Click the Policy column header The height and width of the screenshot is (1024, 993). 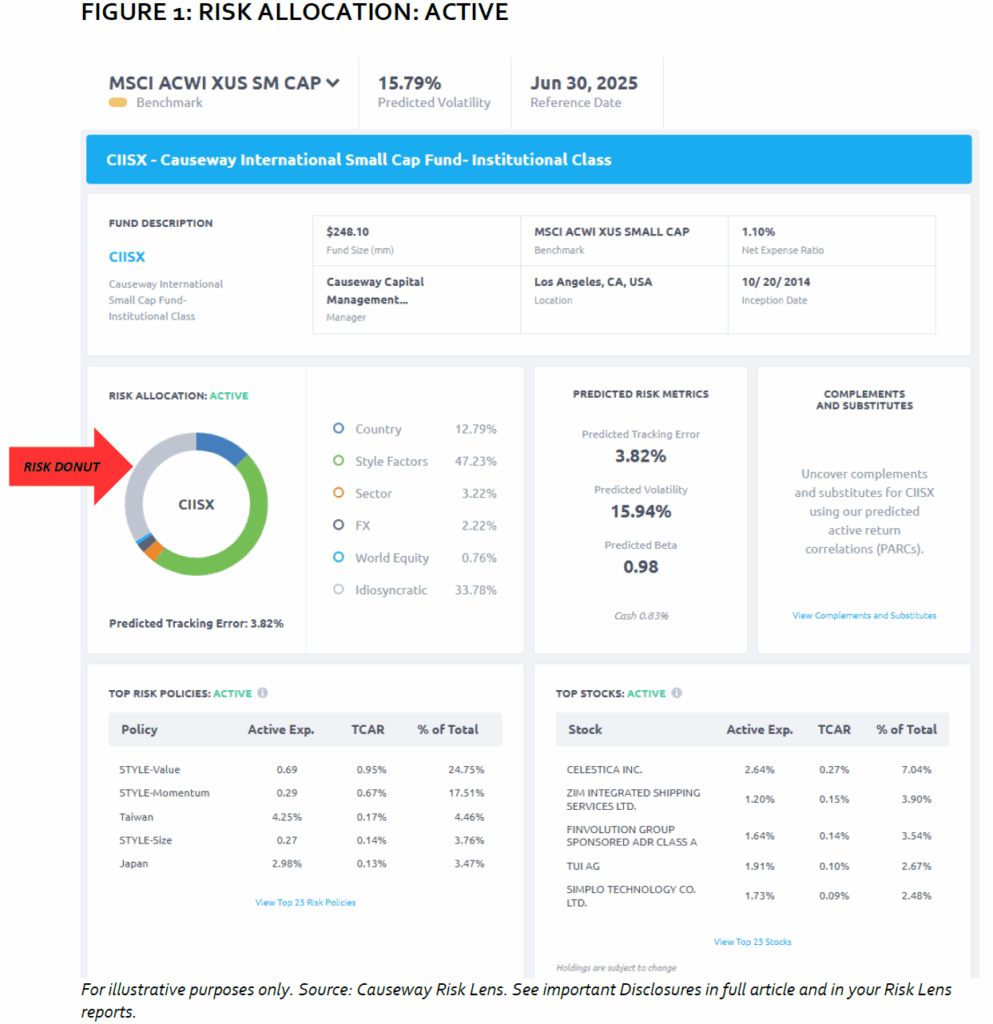tap(139, 729)
